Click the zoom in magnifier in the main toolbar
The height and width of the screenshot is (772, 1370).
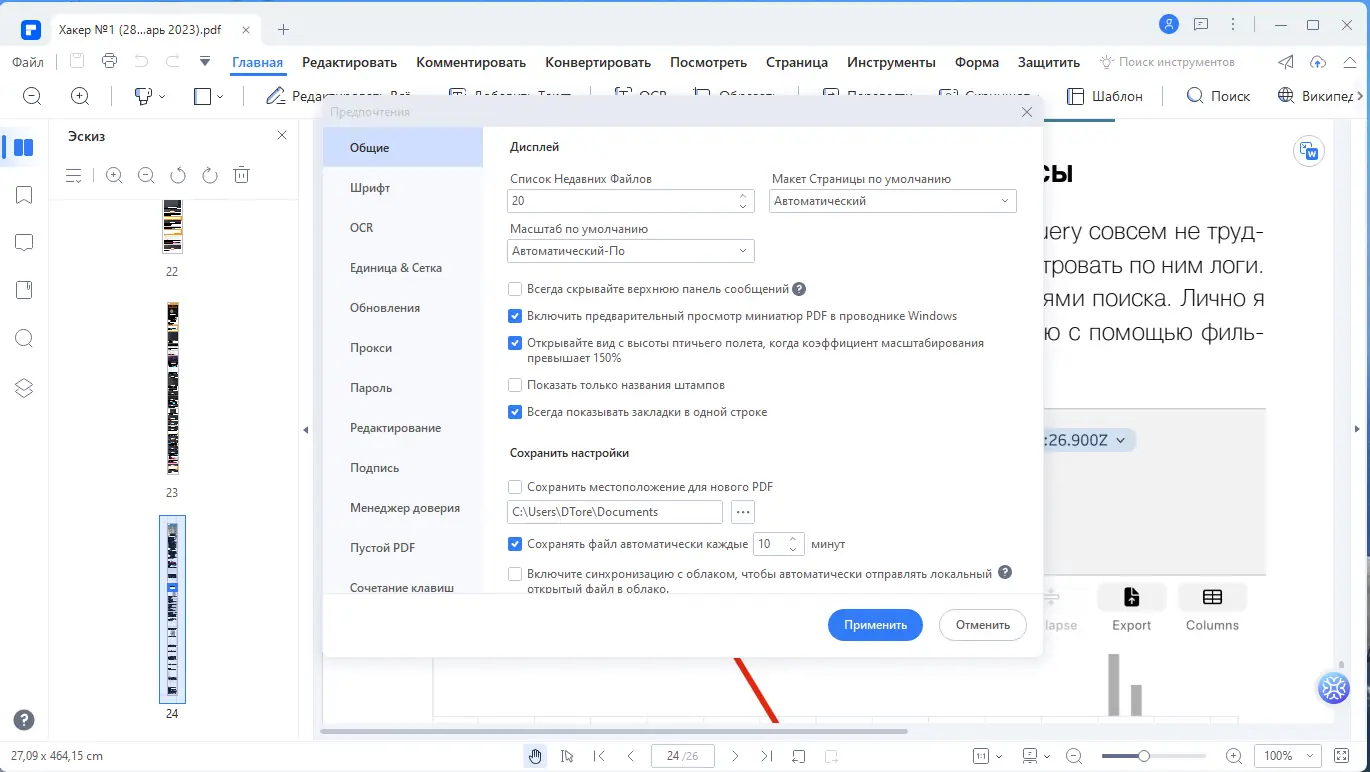80,96
